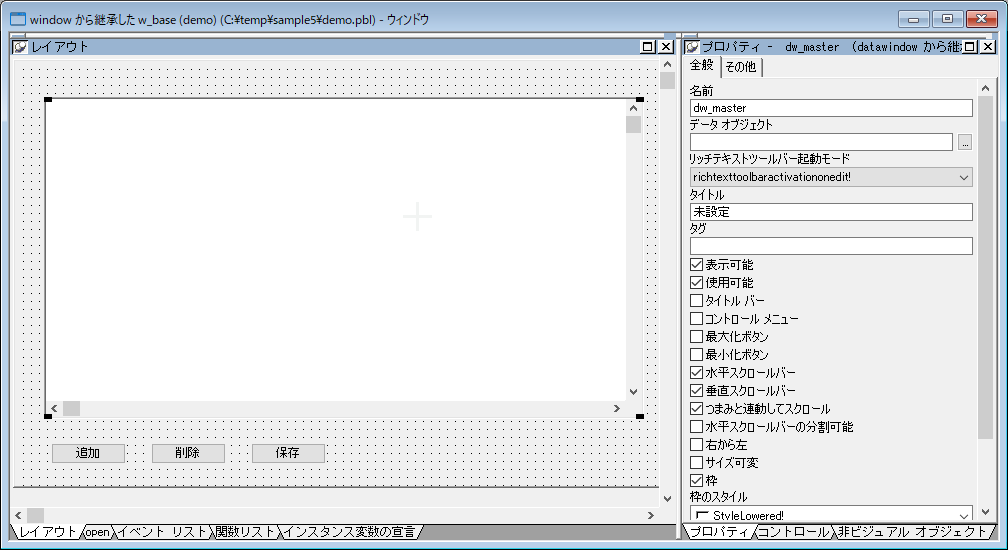
Task: Click the application window title bar icon
Action: tap(17, 19)
